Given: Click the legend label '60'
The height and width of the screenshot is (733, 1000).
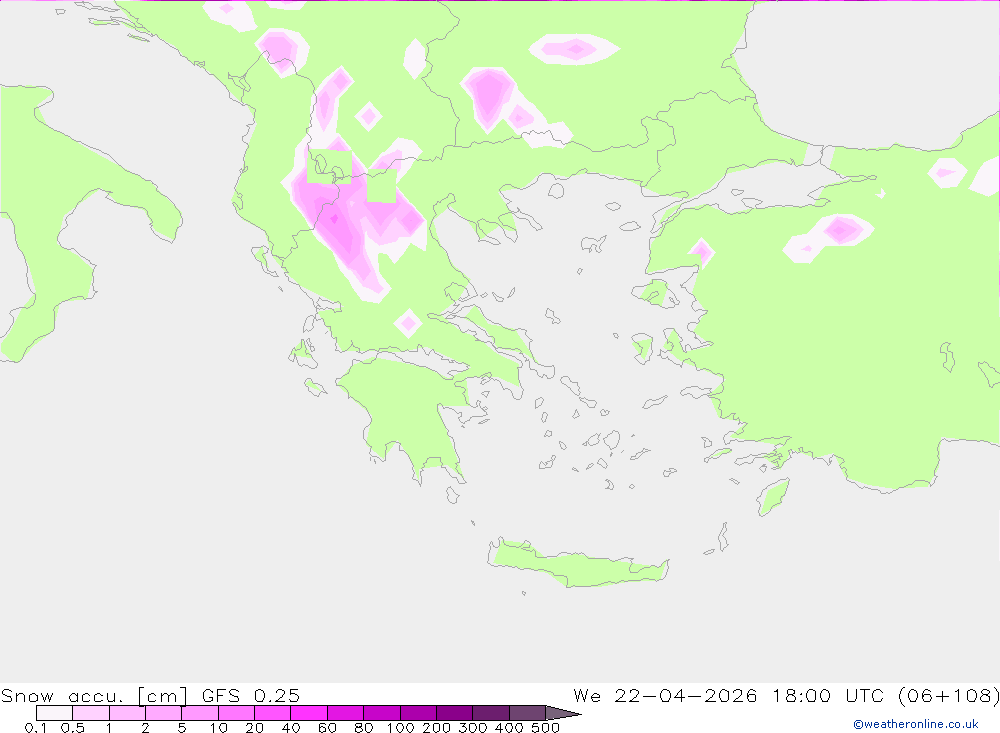Looking at the screenshot, I should click(327, 727).
